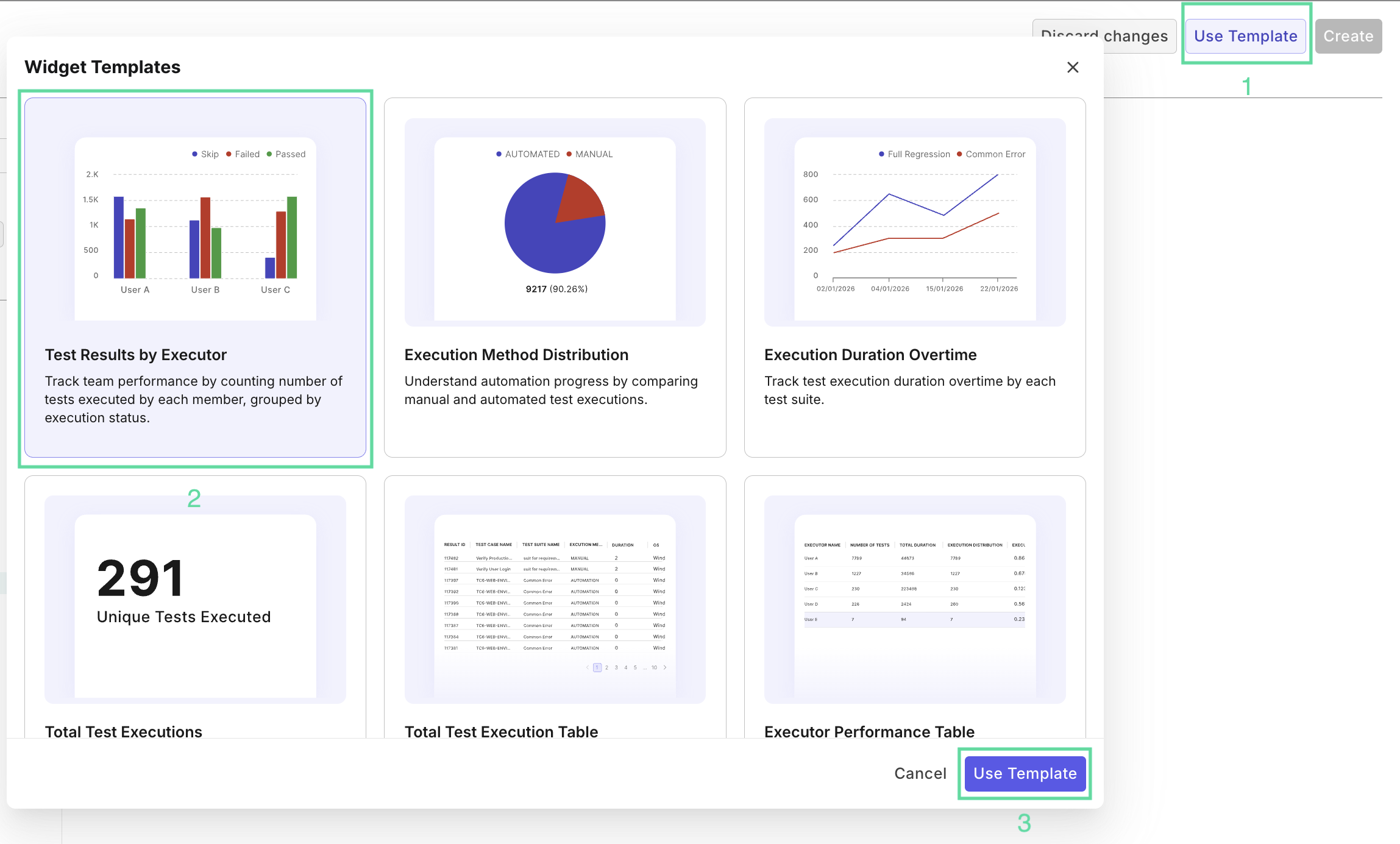
Task: Open page 2 in the table preview pagination
Action: tap(606, 668)
